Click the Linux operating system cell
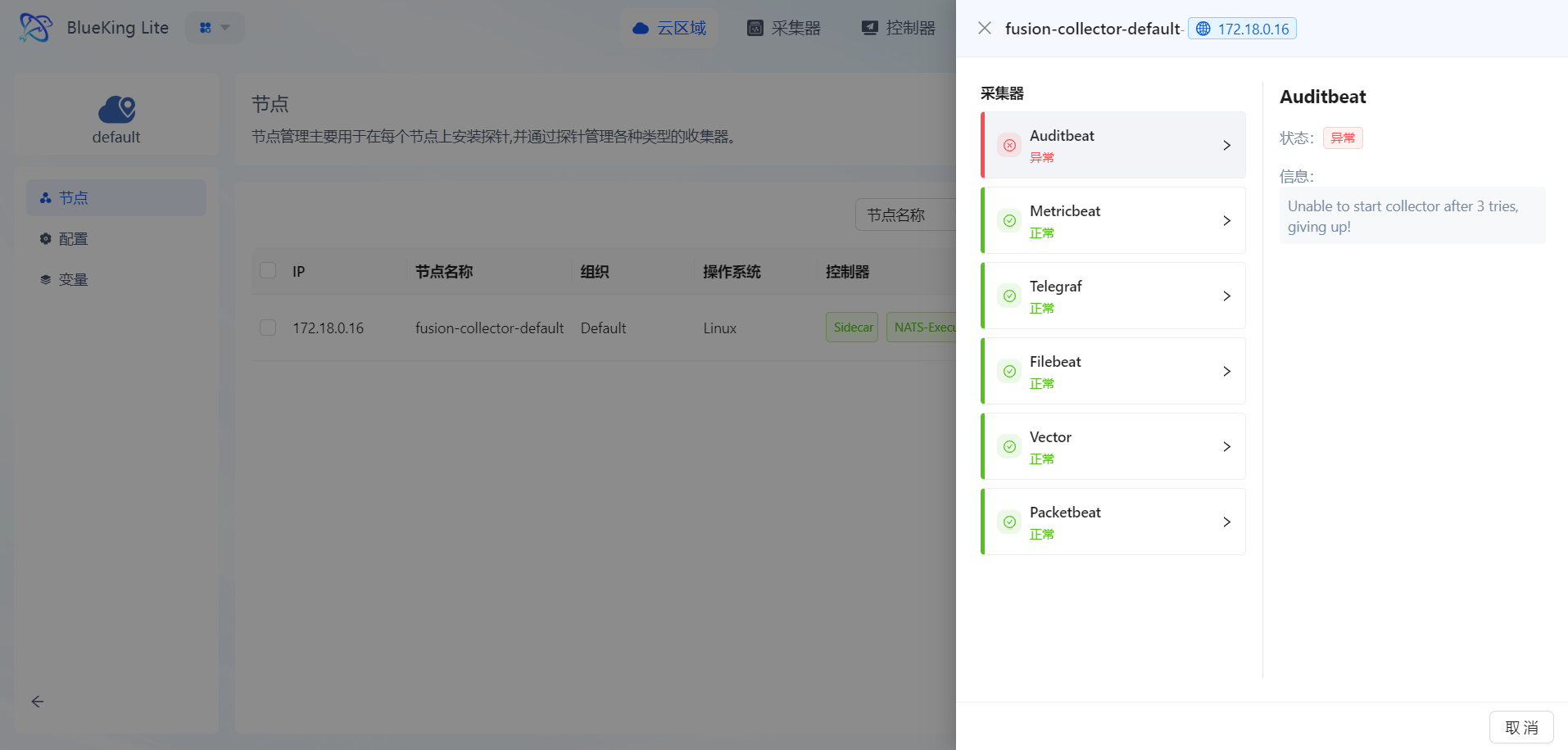Image resolution: width=1568 pixels, height=750 pixels. click(x=719, y=328)
